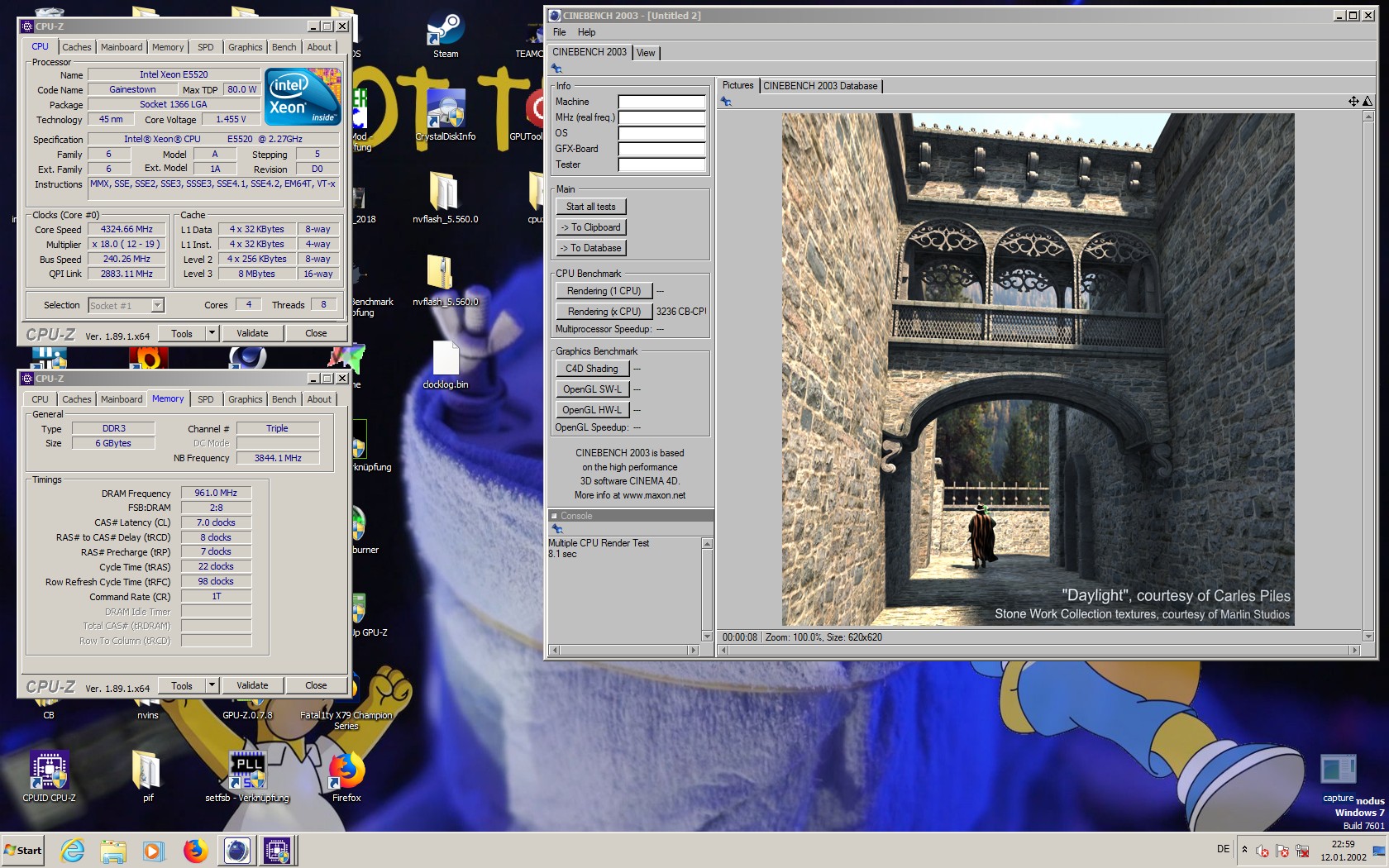Run the Rendering (1 CPU) benchmark
Screen dimensions: 1389x868
(604, 291)
